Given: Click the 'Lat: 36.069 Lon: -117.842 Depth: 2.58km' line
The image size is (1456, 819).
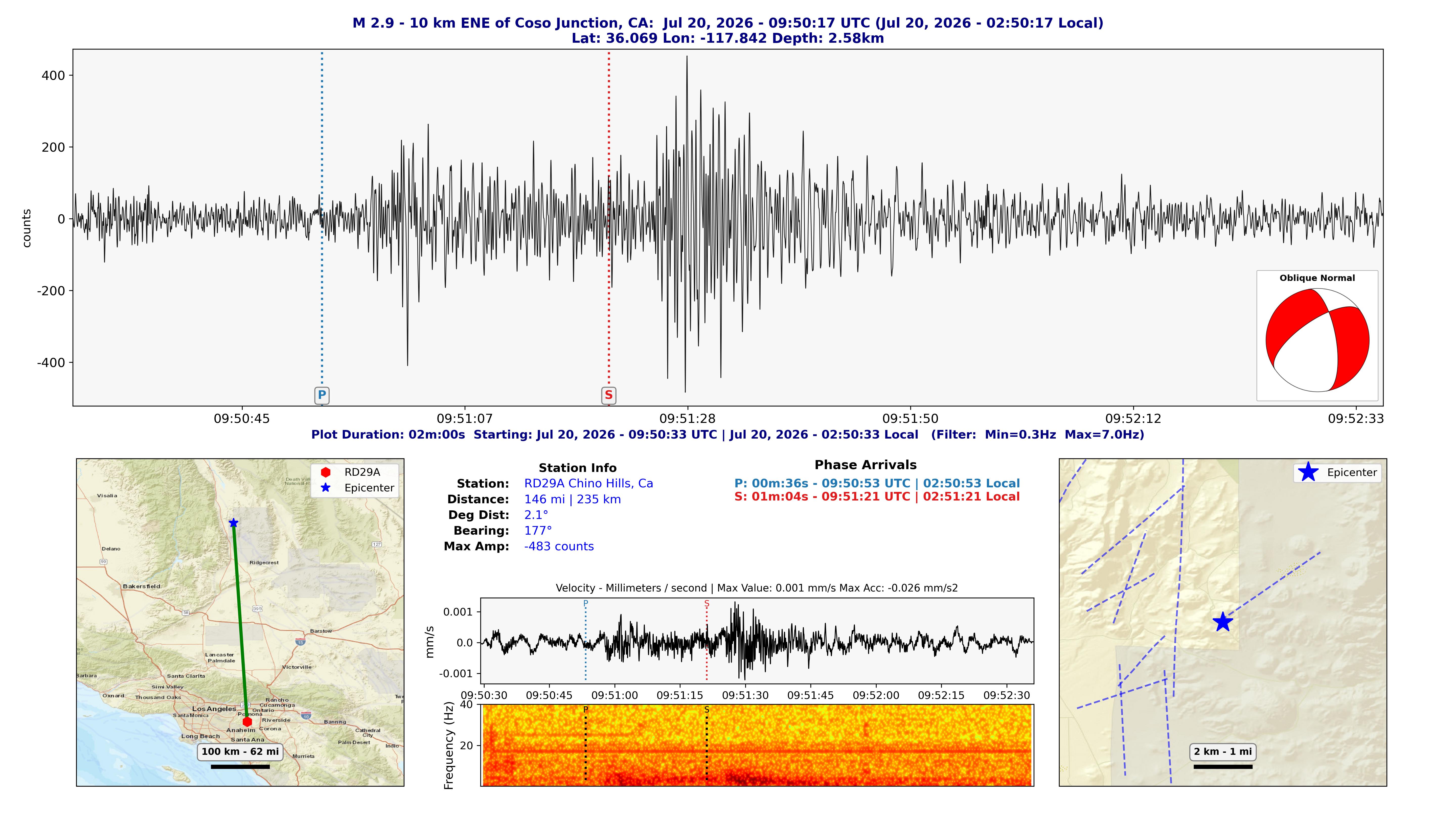Looking at the screenshot, I should [x=728, y=38].
